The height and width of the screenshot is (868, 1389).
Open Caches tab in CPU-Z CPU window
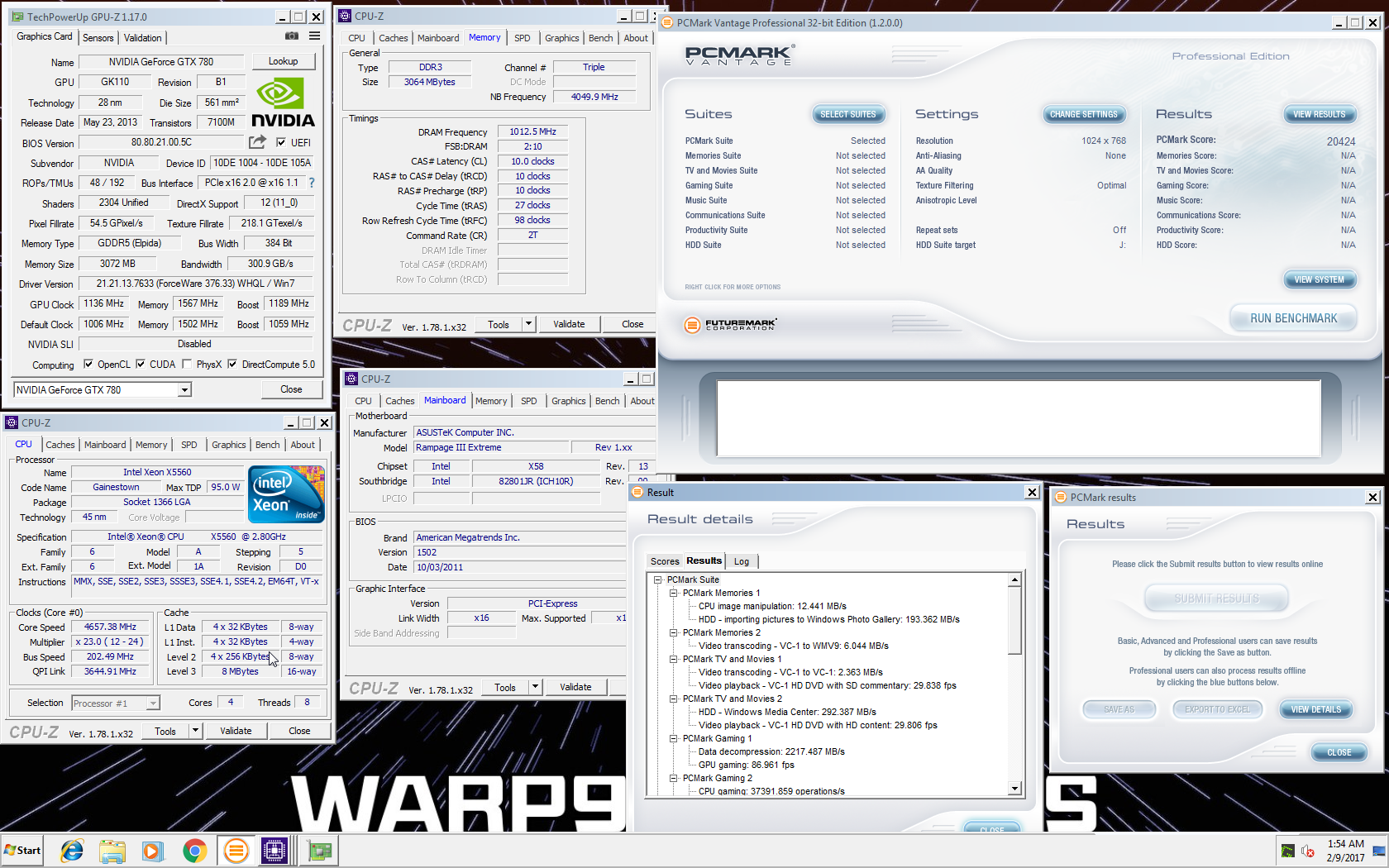point(60,445)
